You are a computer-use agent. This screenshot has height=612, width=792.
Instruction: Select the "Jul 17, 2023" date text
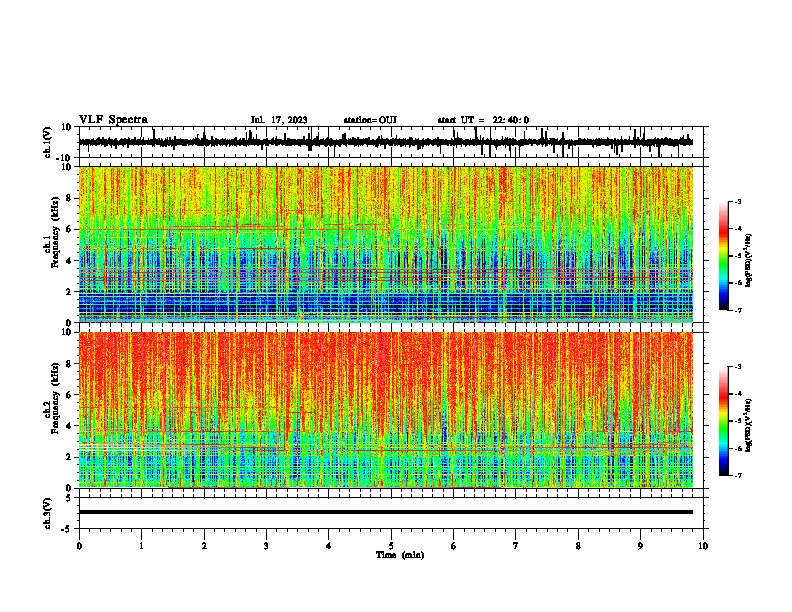coord(279,120)
